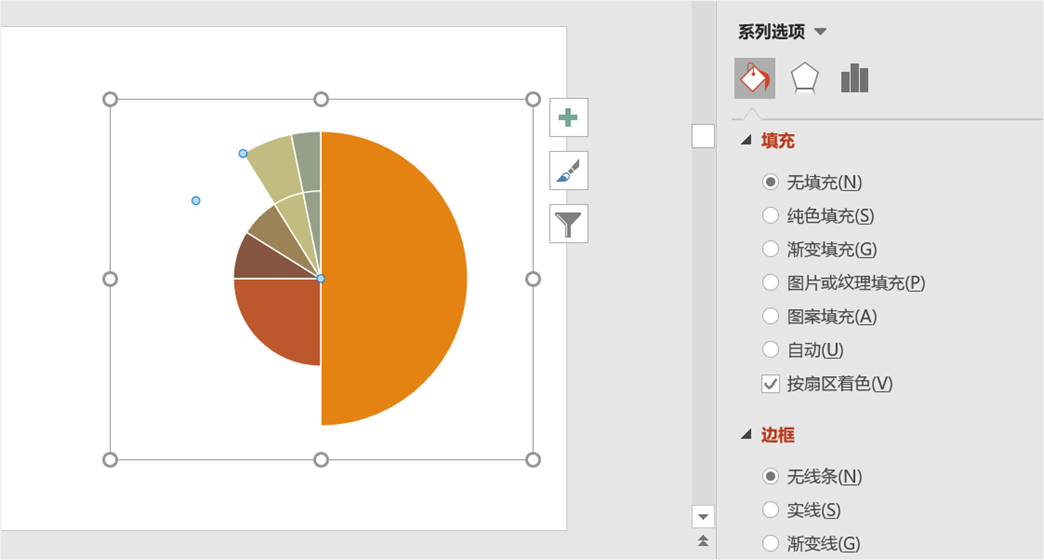Image resolution: width=1044 pixels, height=560 pixels.
Task: Select the 无线条(N) border radio option
Action: pos(770,476)
